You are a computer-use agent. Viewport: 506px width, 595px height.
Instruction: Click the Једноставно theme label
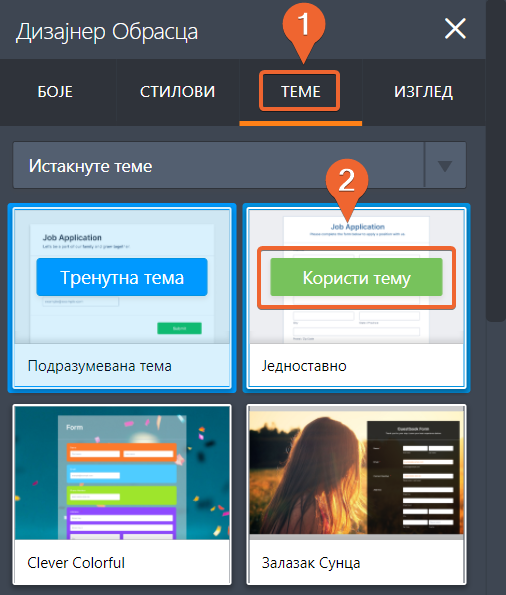[x=304, y=366]
